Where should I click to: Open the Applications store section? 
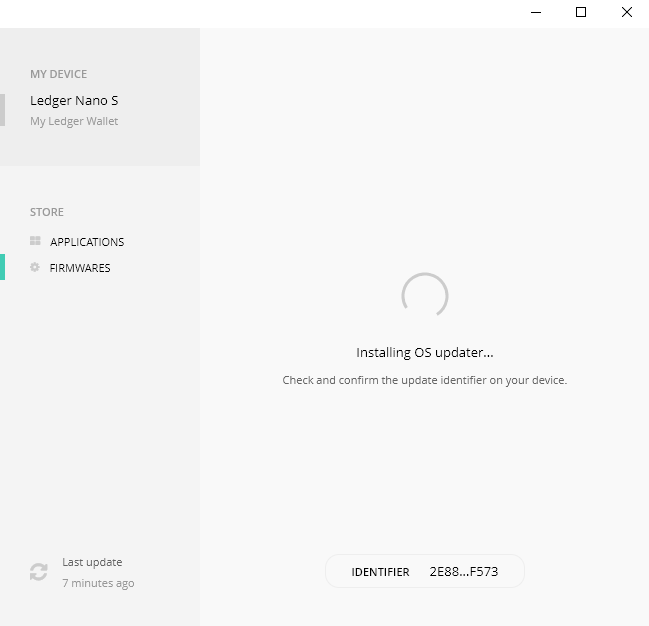(87, 242)
